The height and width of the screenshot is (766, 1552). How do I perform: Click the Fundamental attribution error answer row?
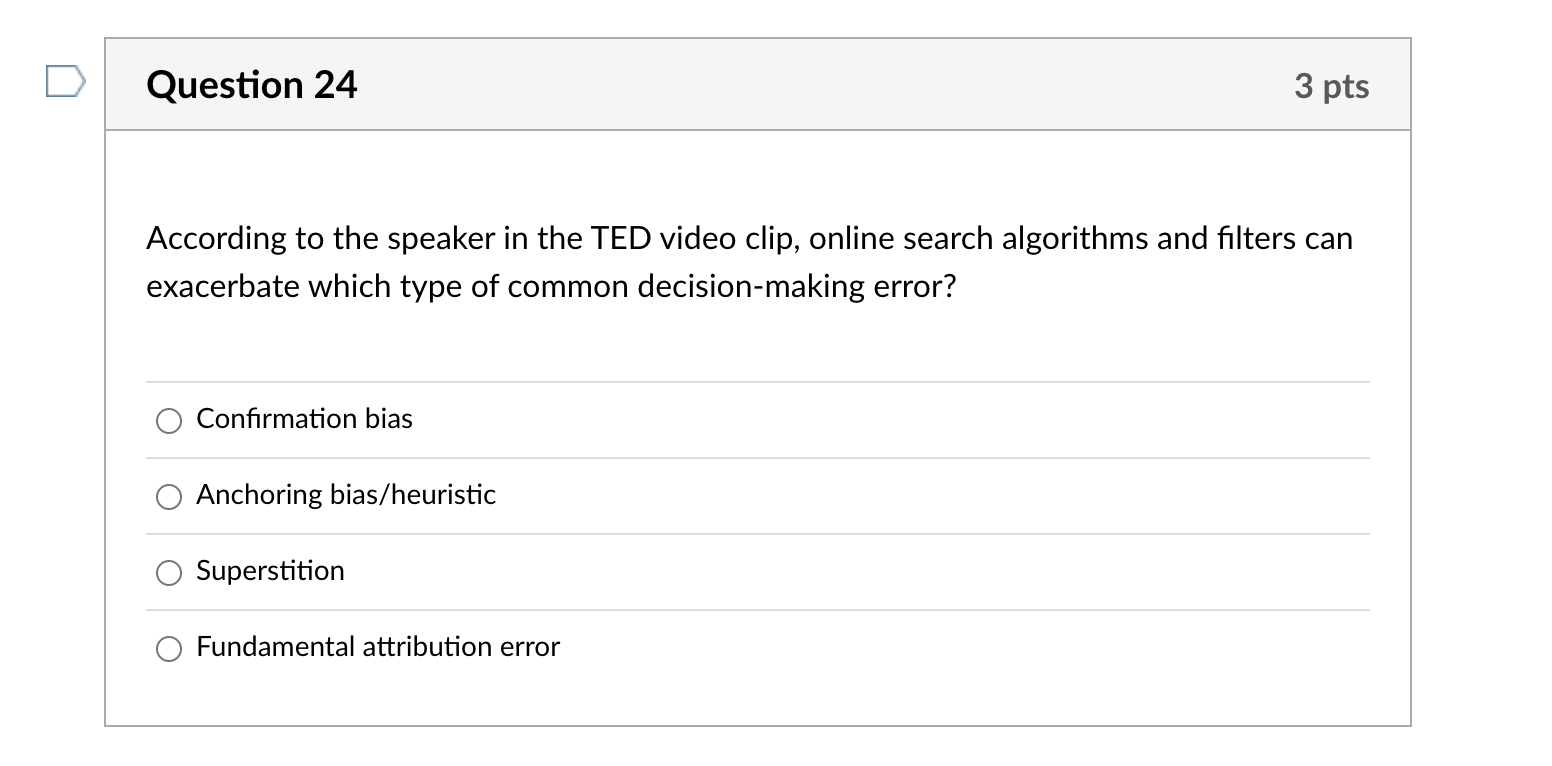[x=700, y=648]
